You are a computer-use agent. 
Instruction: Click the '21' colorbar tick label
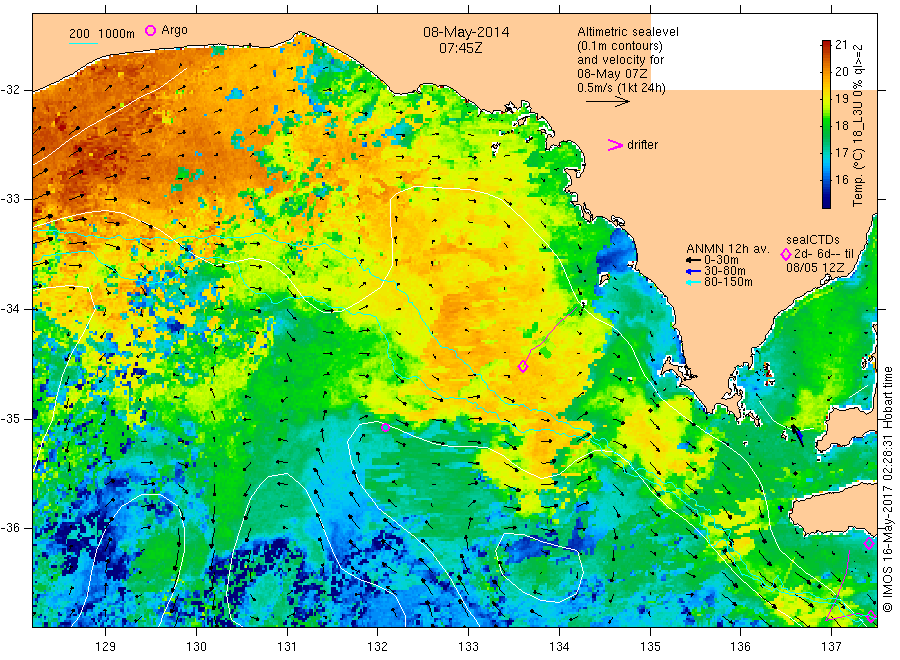click(x=841, y=45)
